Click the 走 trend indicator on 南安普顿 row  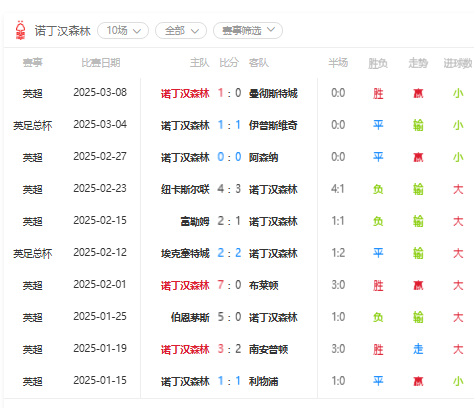[418, 349]
